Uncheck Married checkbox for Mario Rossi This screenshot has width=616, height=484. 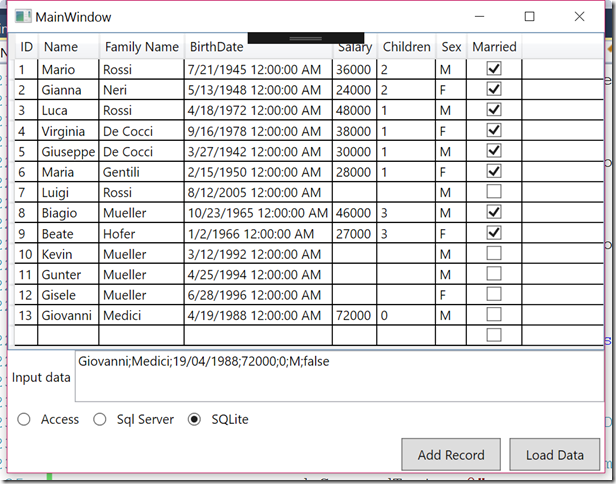coord(493,69)
